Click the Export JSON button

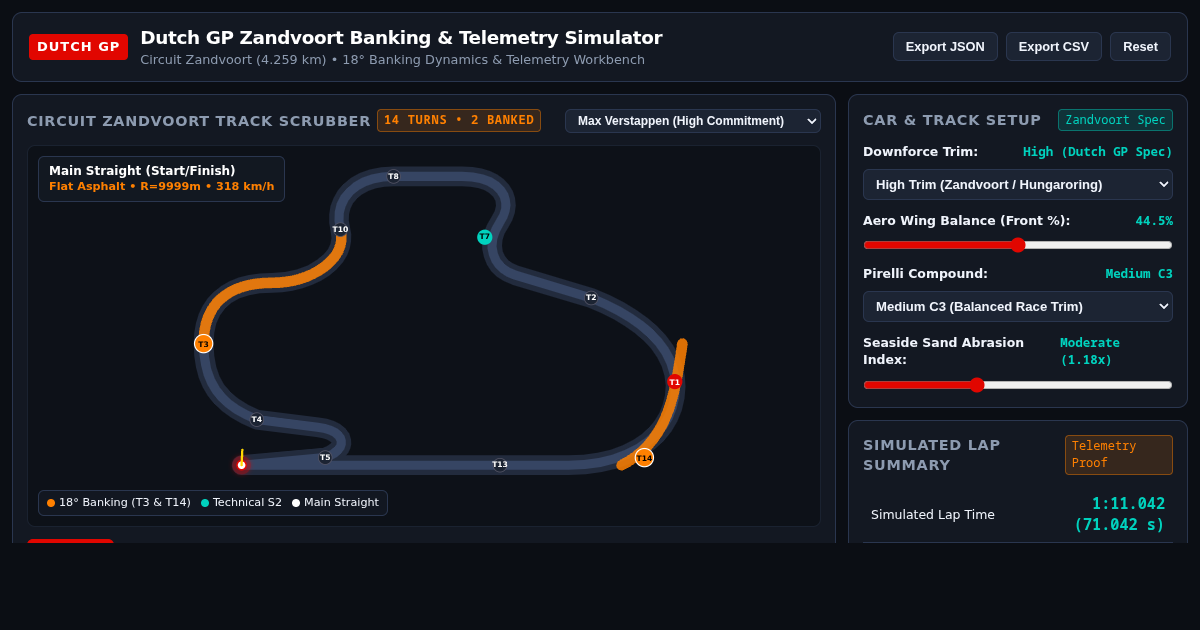(x=945, y=46)
